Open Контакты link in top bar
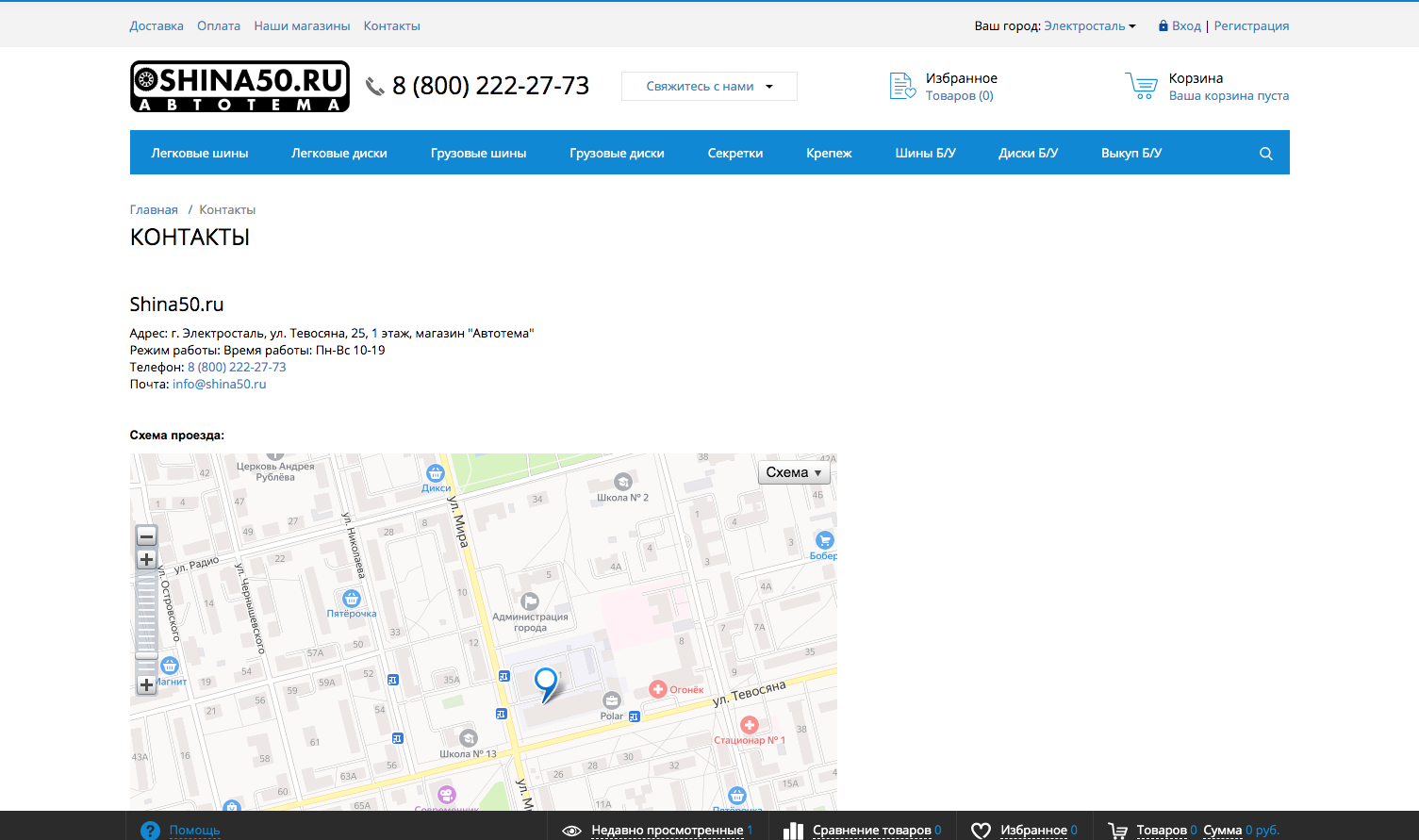1419x840 pixels. pos(392,26)
